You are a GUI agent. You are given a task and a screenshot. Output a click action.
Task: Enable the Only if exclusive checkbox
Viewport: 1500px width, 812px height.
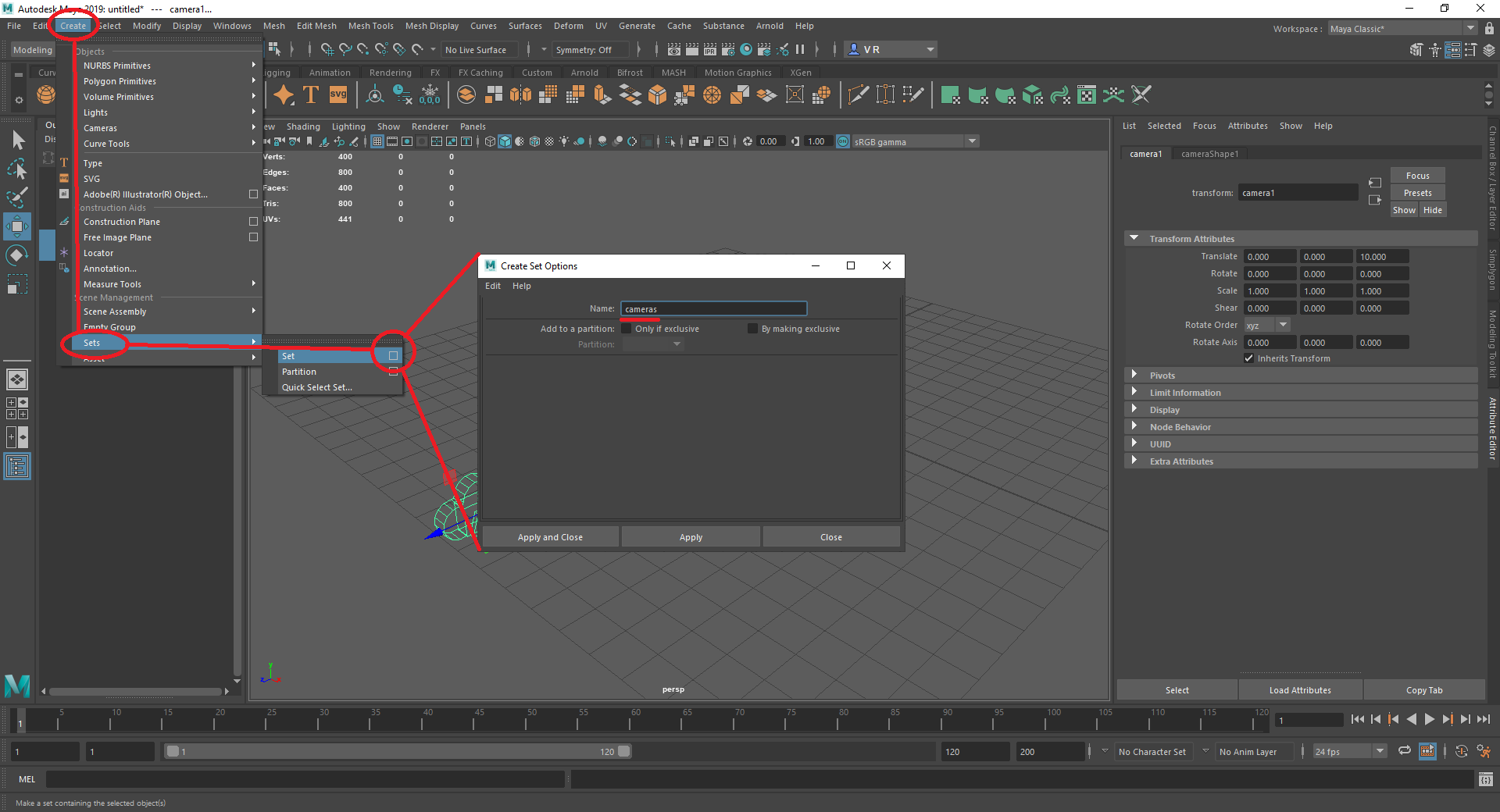[627, 329]
